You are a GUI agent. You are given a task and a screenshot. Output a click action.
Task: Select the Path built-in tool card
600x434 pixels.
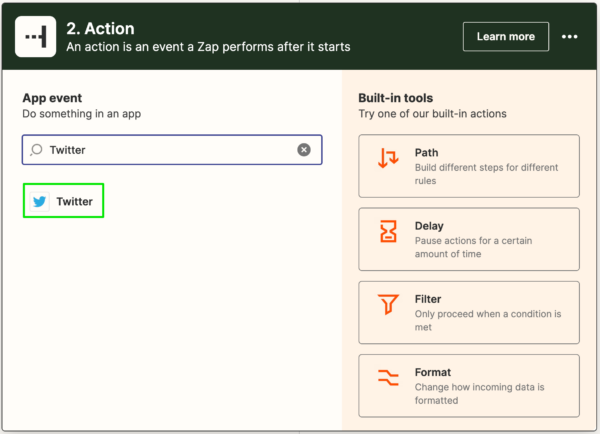pyautogui.click(x=469, y=166)
